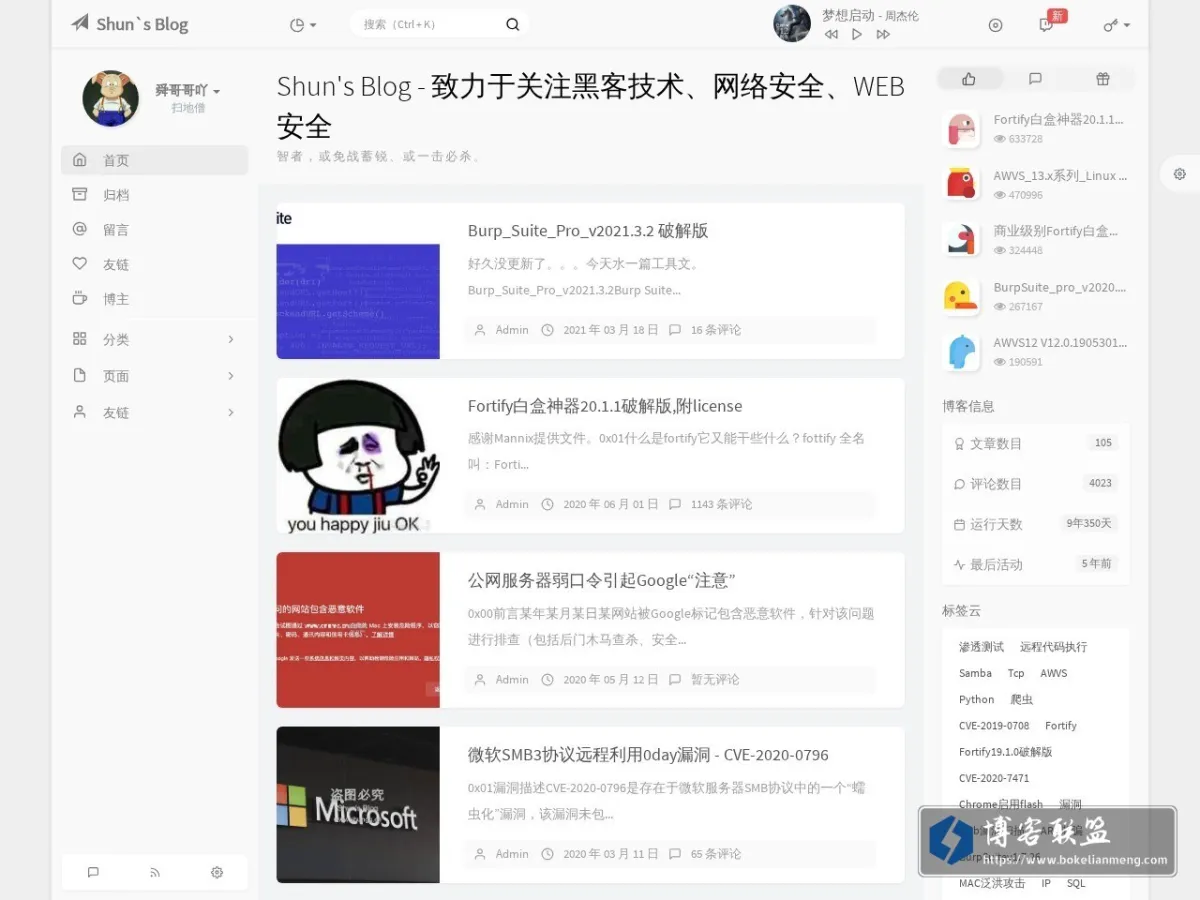Open the key login dropdown
Image resolution: width=1200 pixels, height=900 pixels.
1117,25
